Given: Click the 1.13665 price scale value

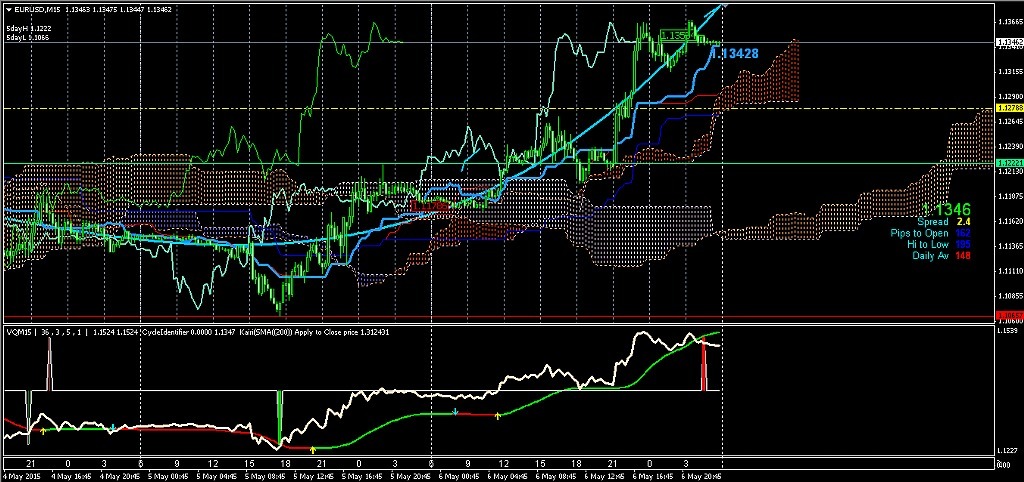Looking at the screenshot, I should 1009,22.
